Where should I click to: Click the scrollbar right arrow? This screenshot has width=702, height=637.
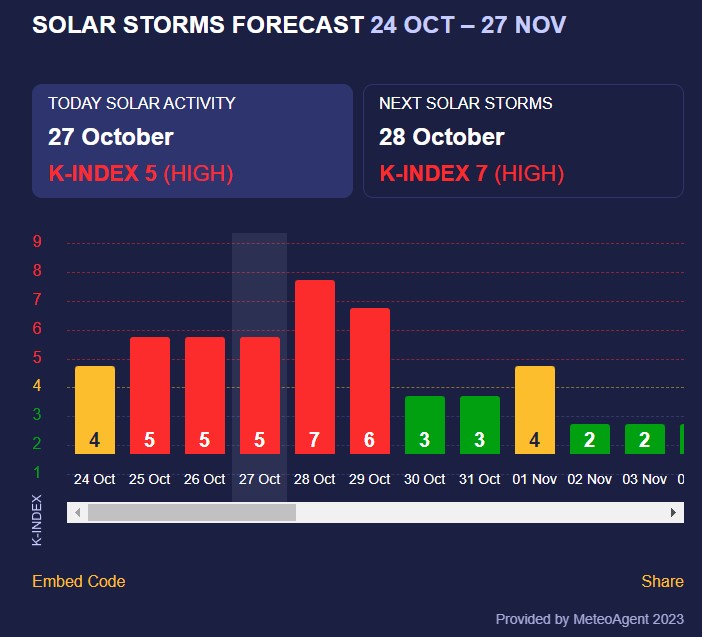(x=674, y=512)
